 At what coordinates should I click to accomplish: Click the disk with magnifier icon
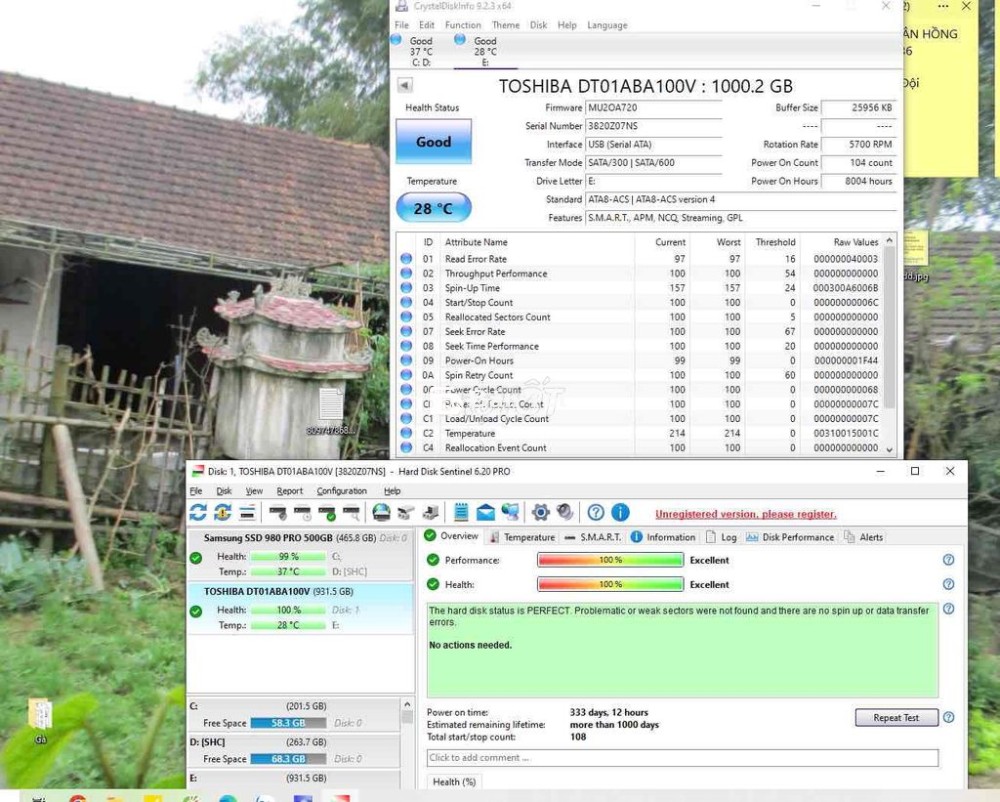point(351,512)
